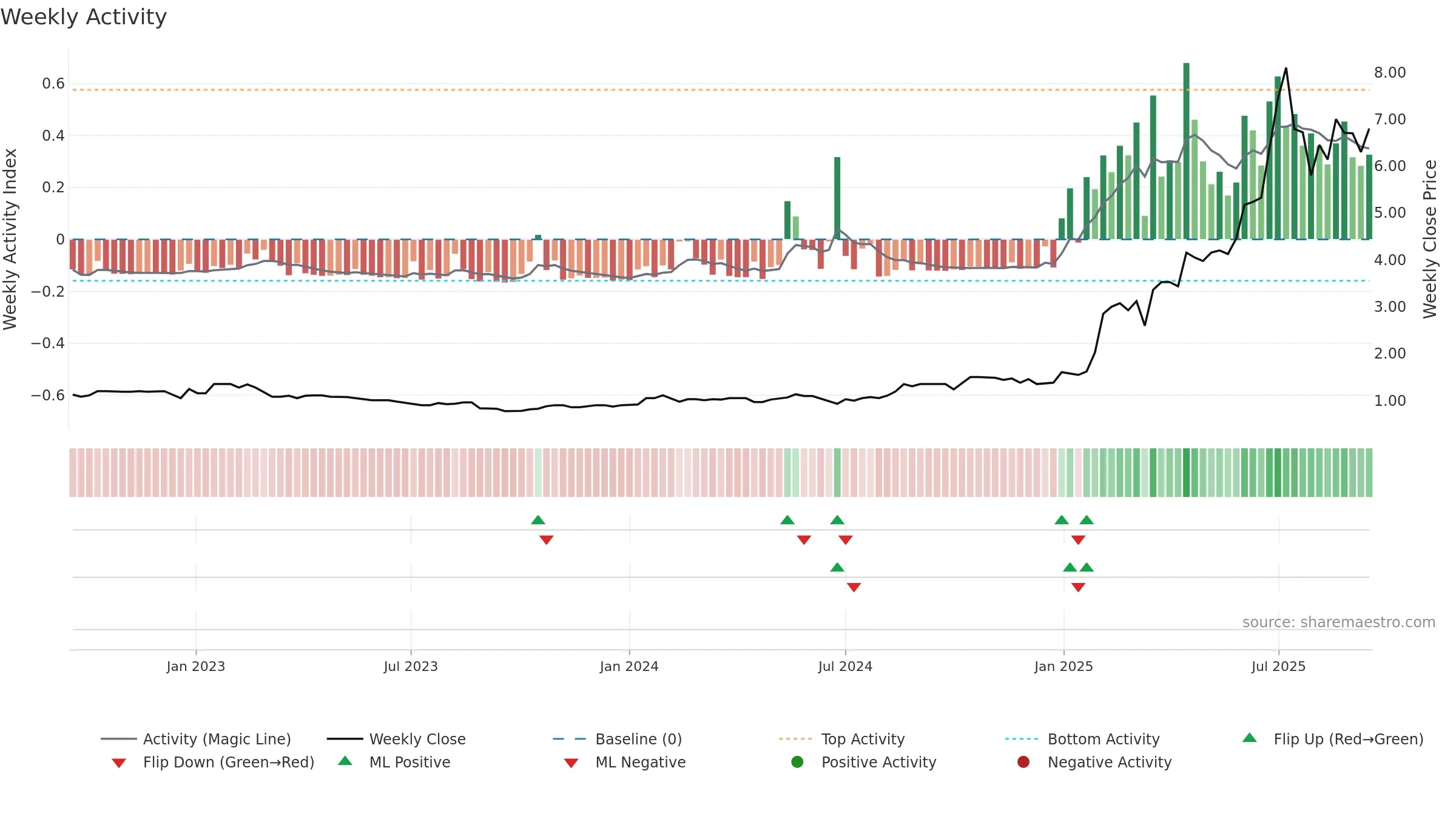Toggle the Top Activity legend entry
This screenshot has height=819, width=1456.
842,739
